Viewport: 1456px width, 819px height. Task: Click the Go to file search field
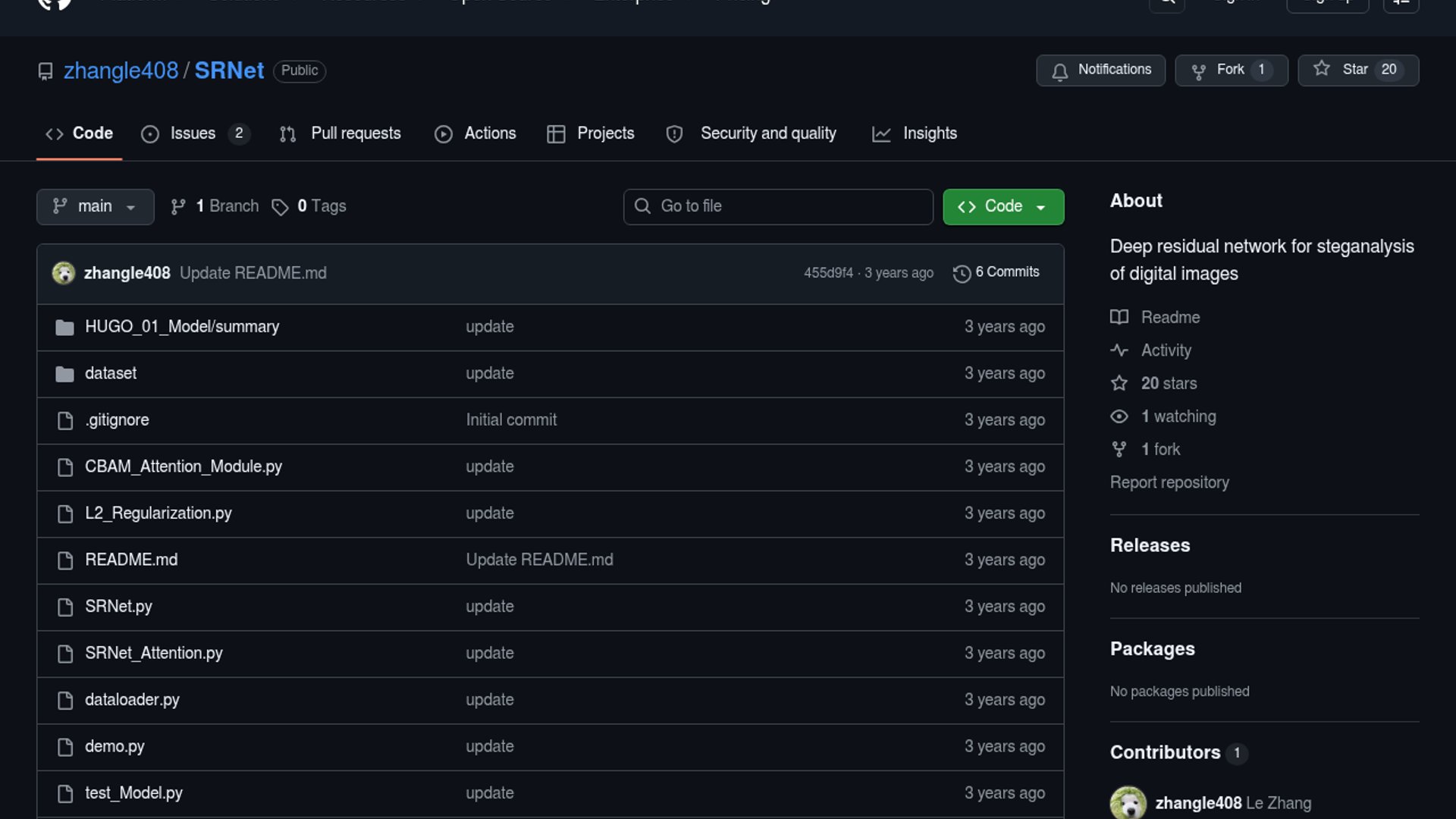778,206
